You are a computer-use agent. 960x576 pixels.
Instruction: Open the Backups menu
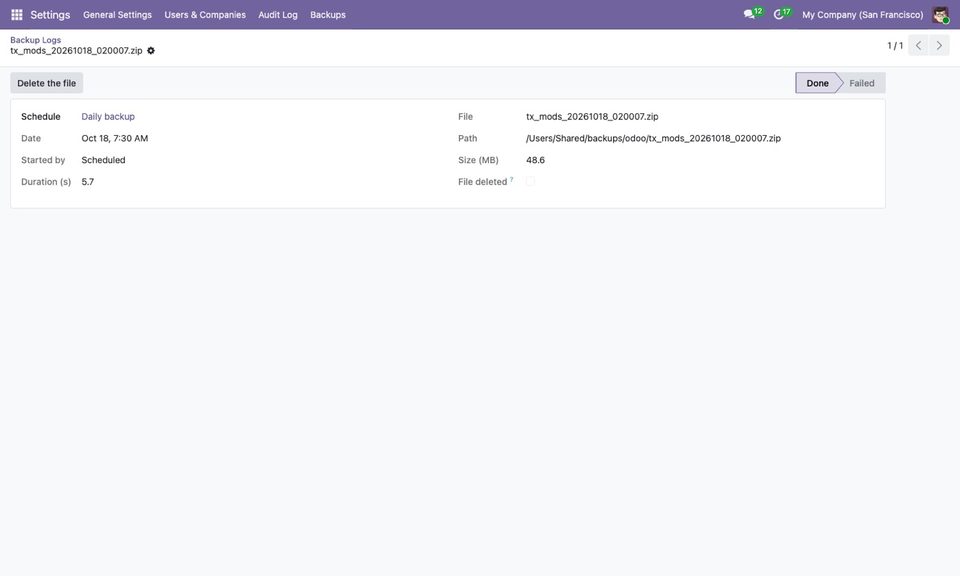tap(328, 15)
